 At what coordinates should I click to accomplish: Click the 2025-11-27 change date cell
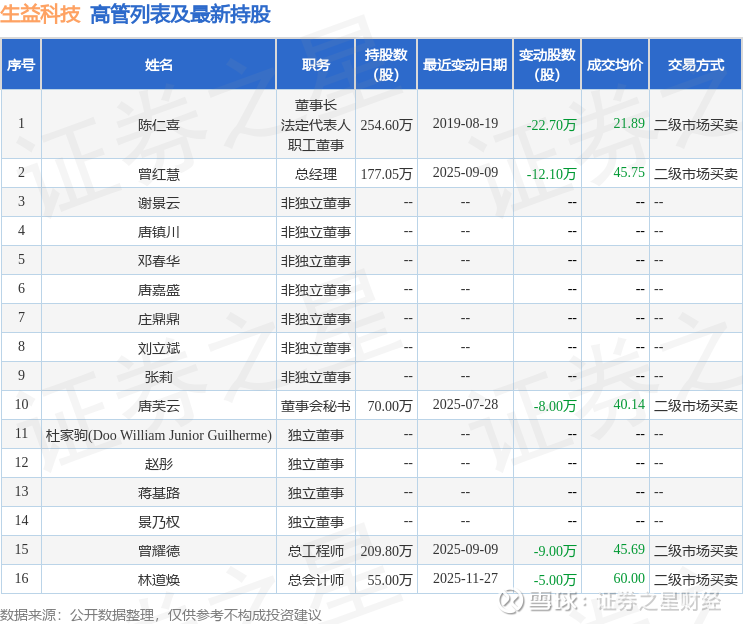click(465, 579)
